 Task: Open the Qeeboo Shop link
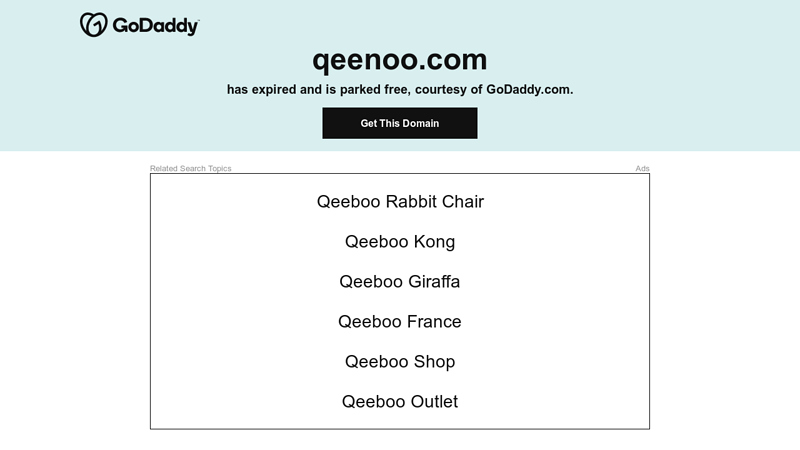click(400, 361)
